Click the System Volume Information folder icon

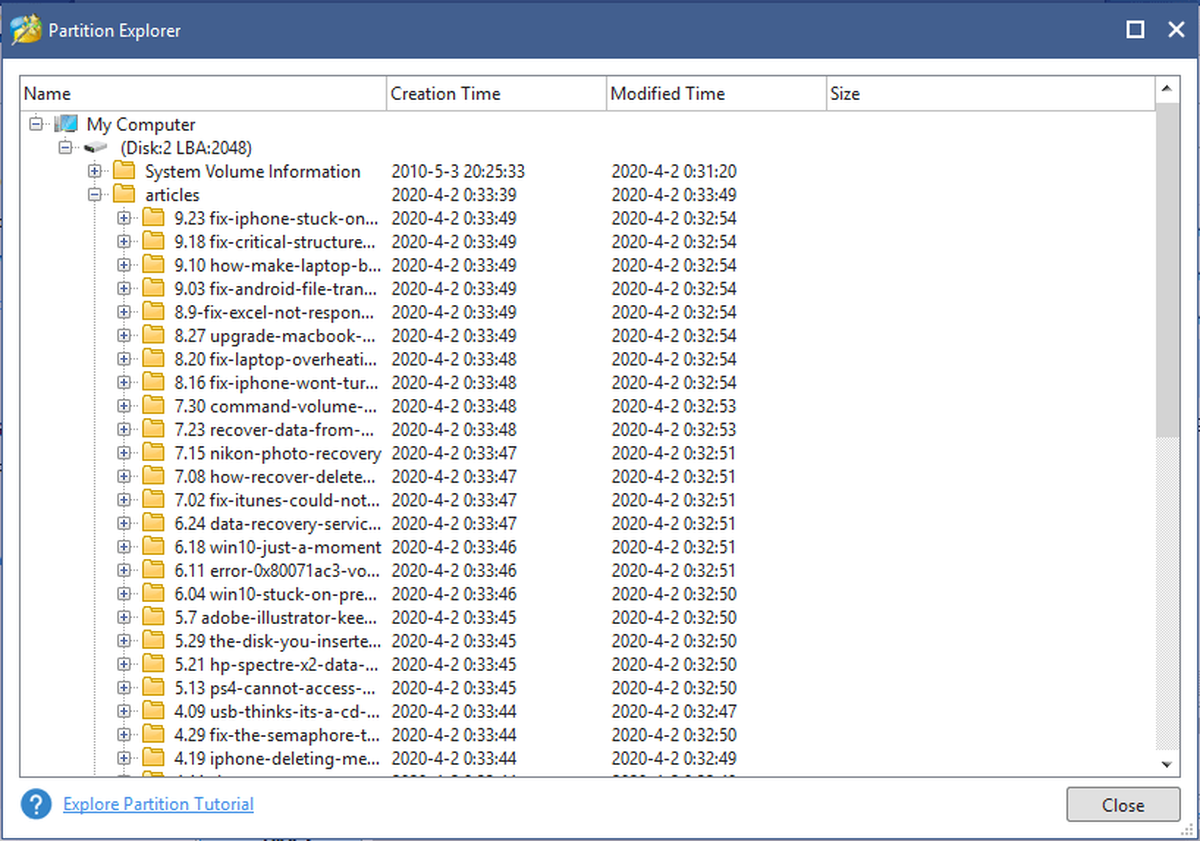124,171
